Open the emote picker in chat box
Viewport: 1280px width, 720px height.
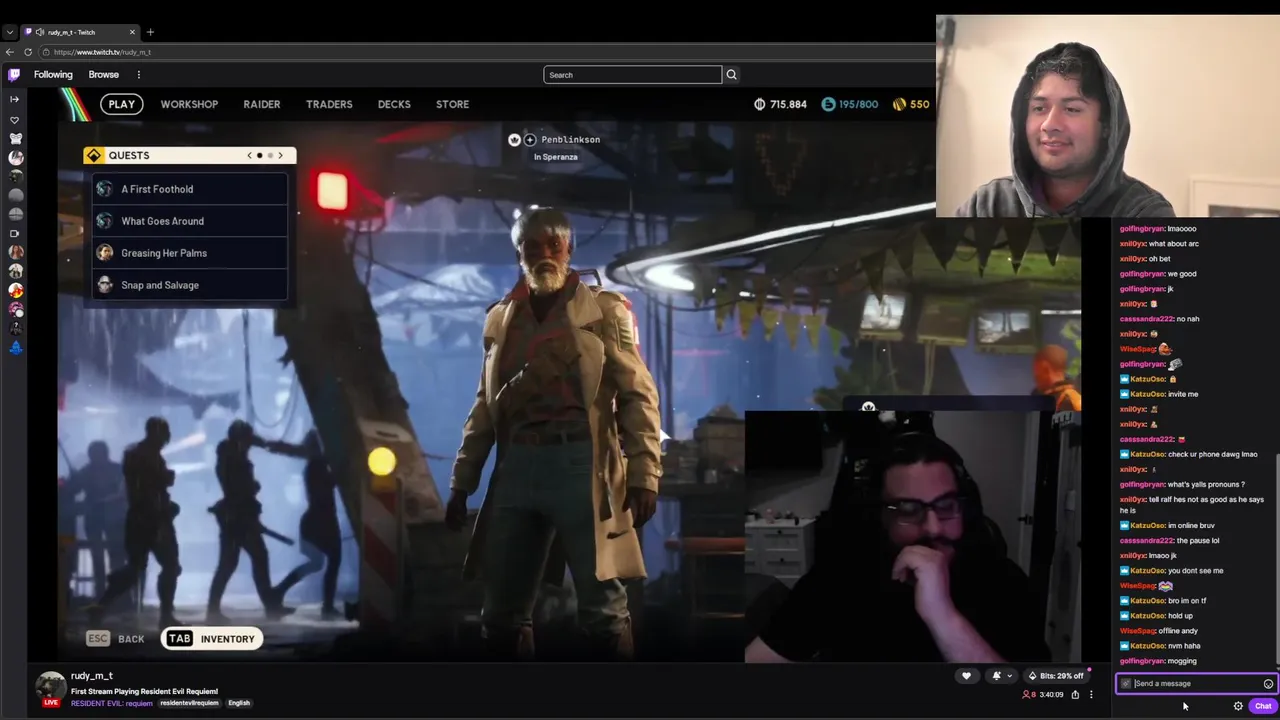pos(1268,684)
